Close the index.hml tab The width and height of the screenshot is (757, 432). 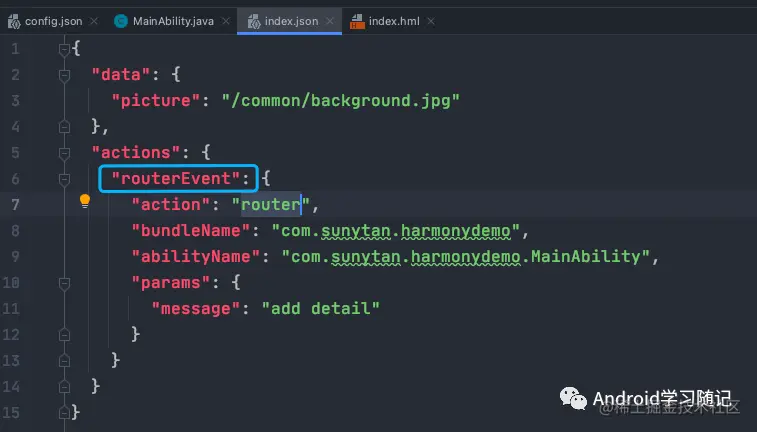tap(431, 21)
